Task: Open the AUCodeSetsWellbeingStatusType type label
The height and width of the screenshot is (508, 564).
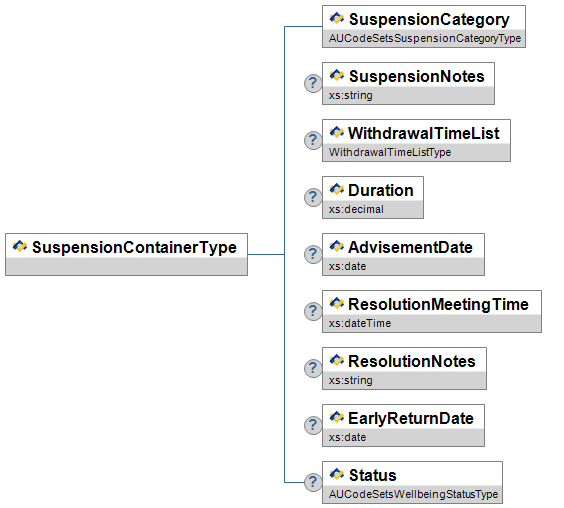Action: [413, 494]
